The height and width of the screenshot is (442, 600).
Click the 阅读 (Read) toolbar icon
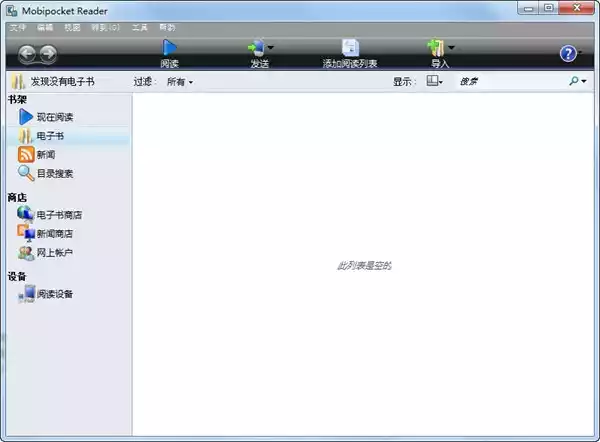pos(169,47)
